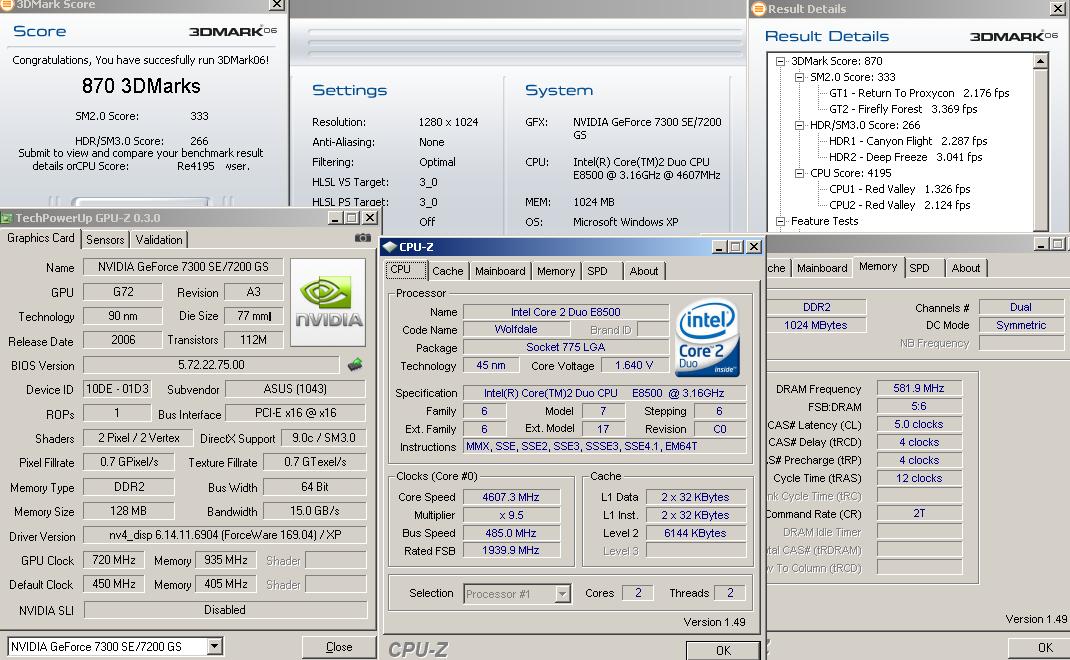This screenshot has width=1070, height=660.
Task: Collapse the Feature Tests node
Action: 780,221
